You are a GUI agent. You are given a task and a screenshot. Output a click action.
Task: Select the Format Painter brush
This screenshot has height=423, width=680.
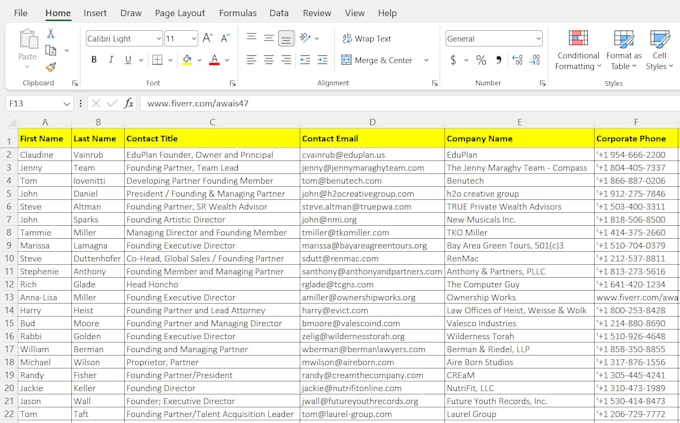51,67
